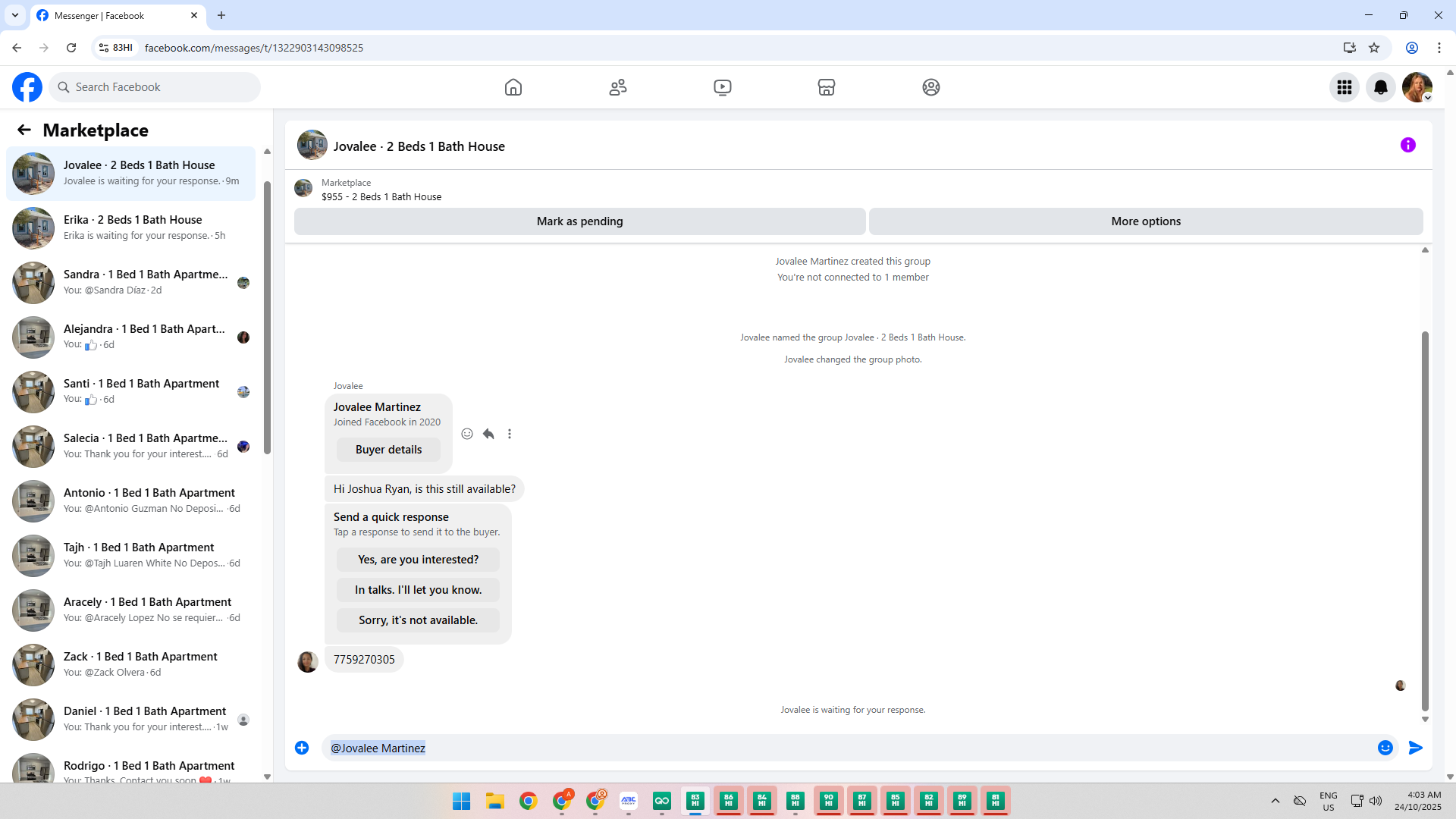Open a new browser tab
This screenshot has width=1456, height=819.
[x=221, y=15]
